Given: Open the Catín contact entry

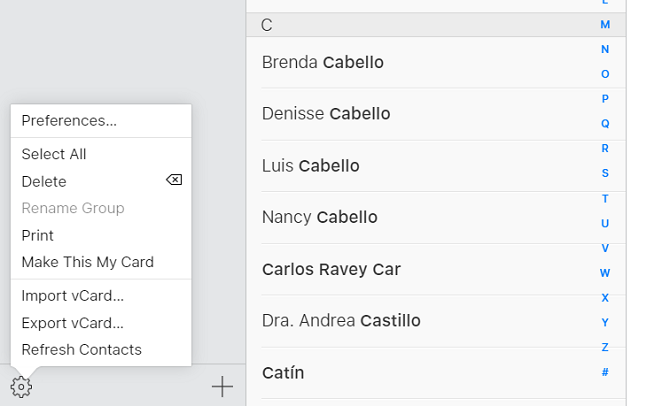Looking at the screenshot, I should [x=283, y=373].
